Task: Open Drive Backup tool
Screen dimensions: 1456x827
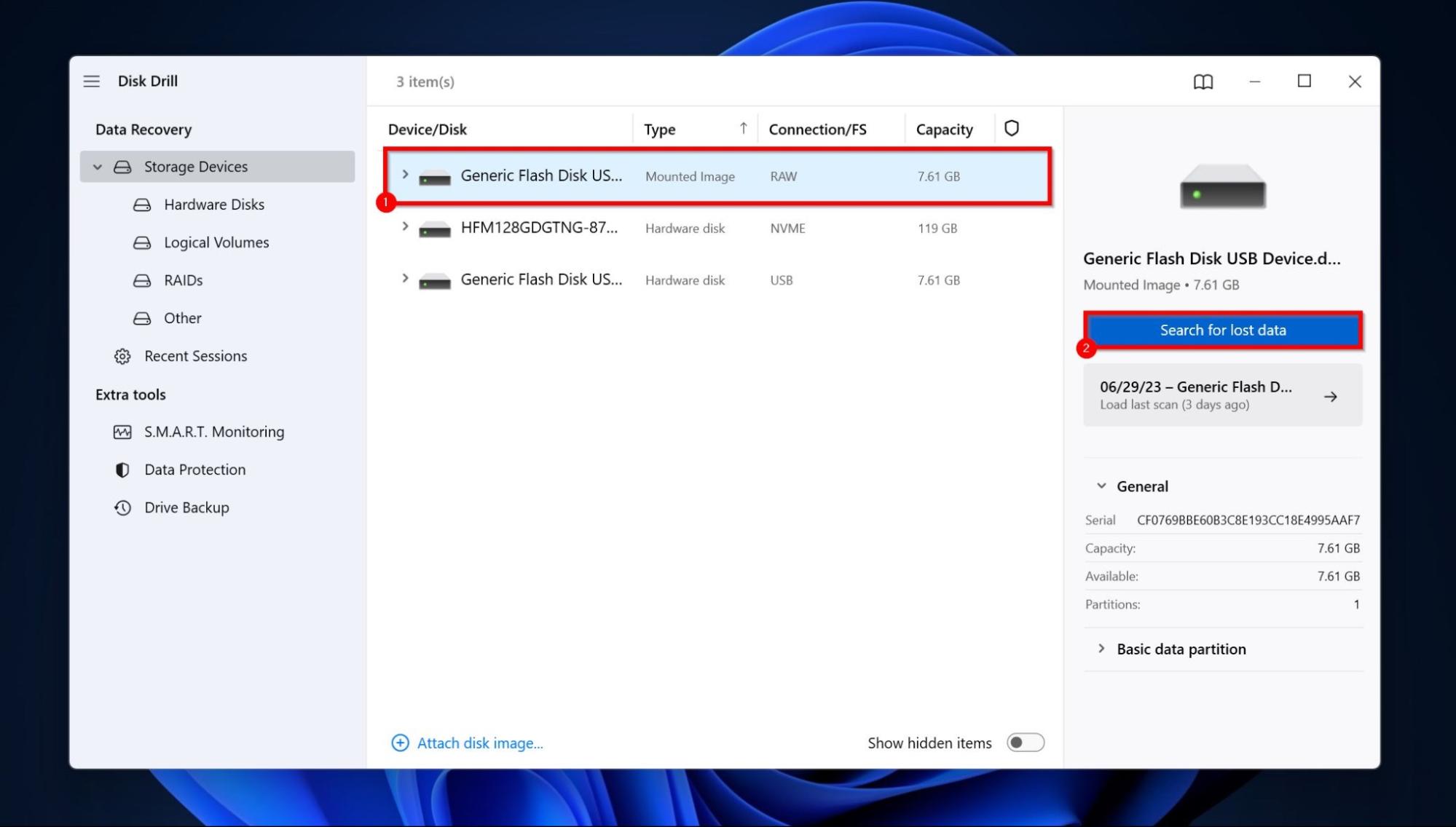Action: pos(186,506)
